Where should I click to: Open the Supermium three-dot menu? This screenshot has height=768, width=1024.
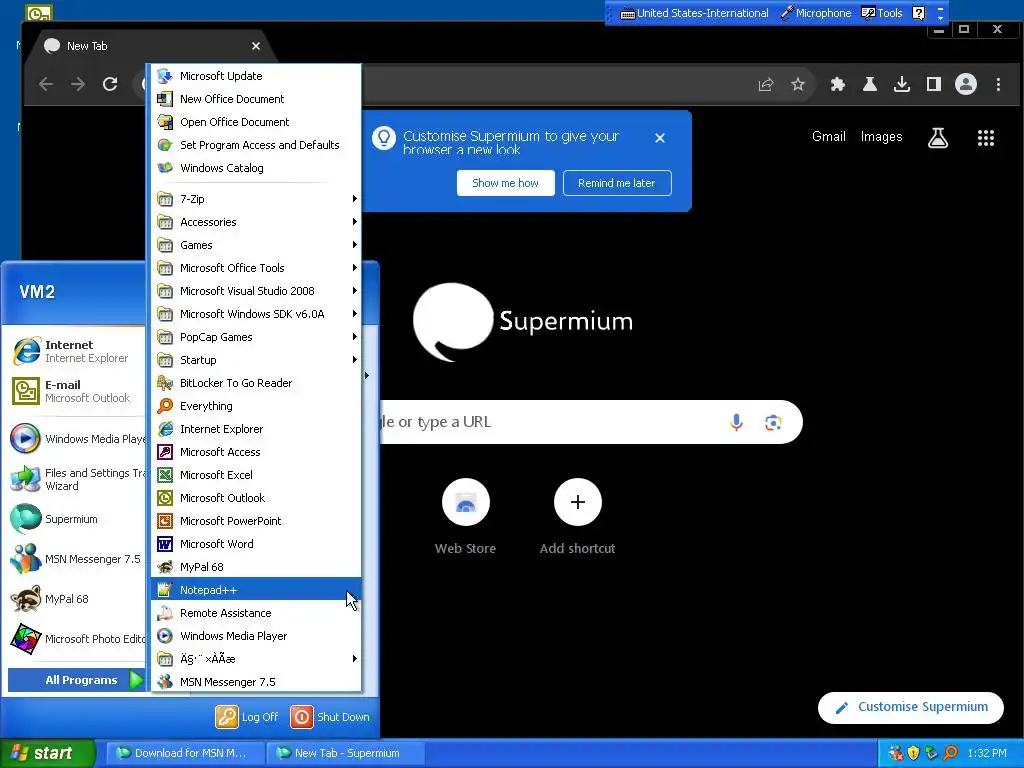pyautogui.click(x=998, y=84)
